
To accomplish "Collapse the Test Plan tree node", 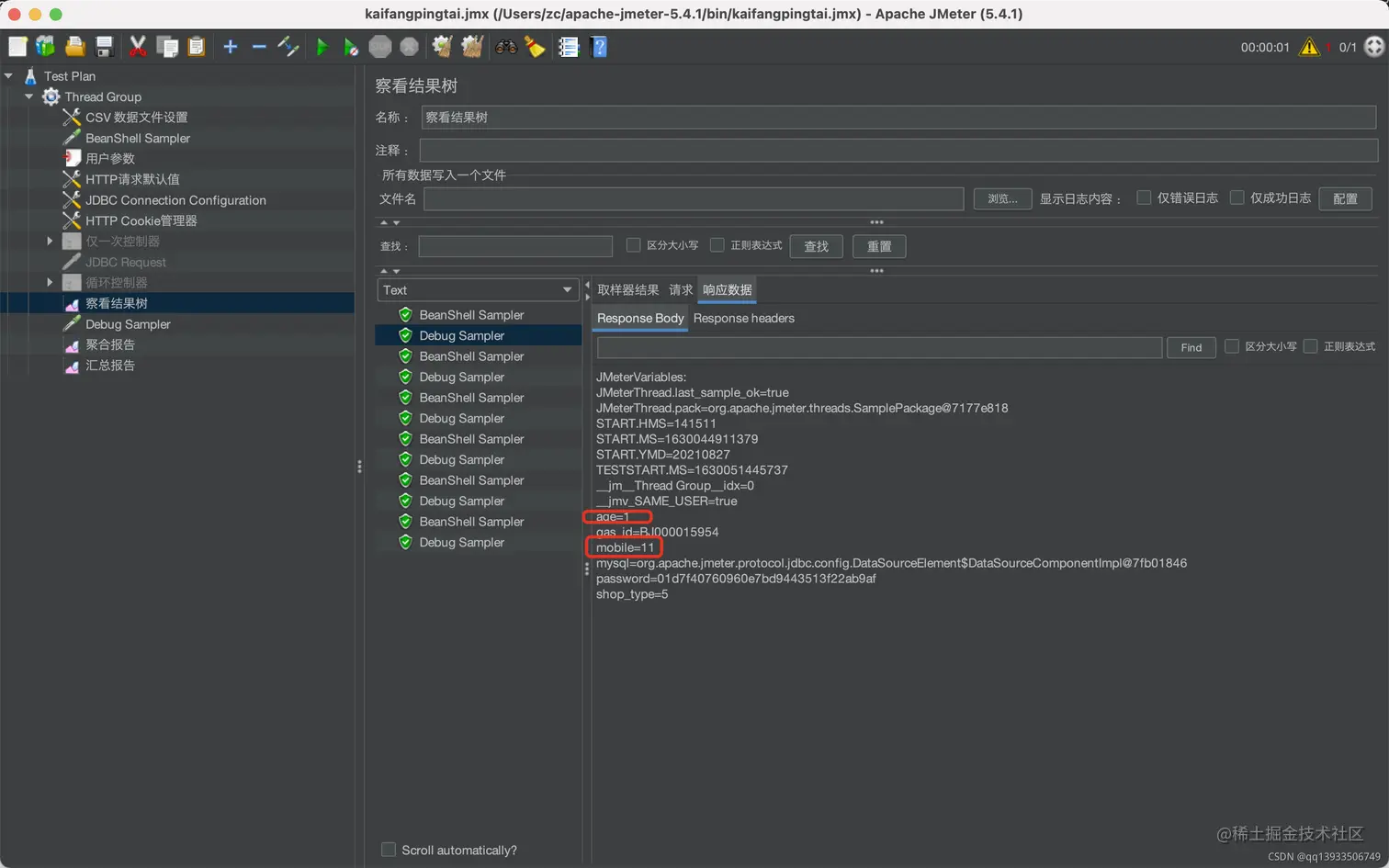I will tap(8, 76).
